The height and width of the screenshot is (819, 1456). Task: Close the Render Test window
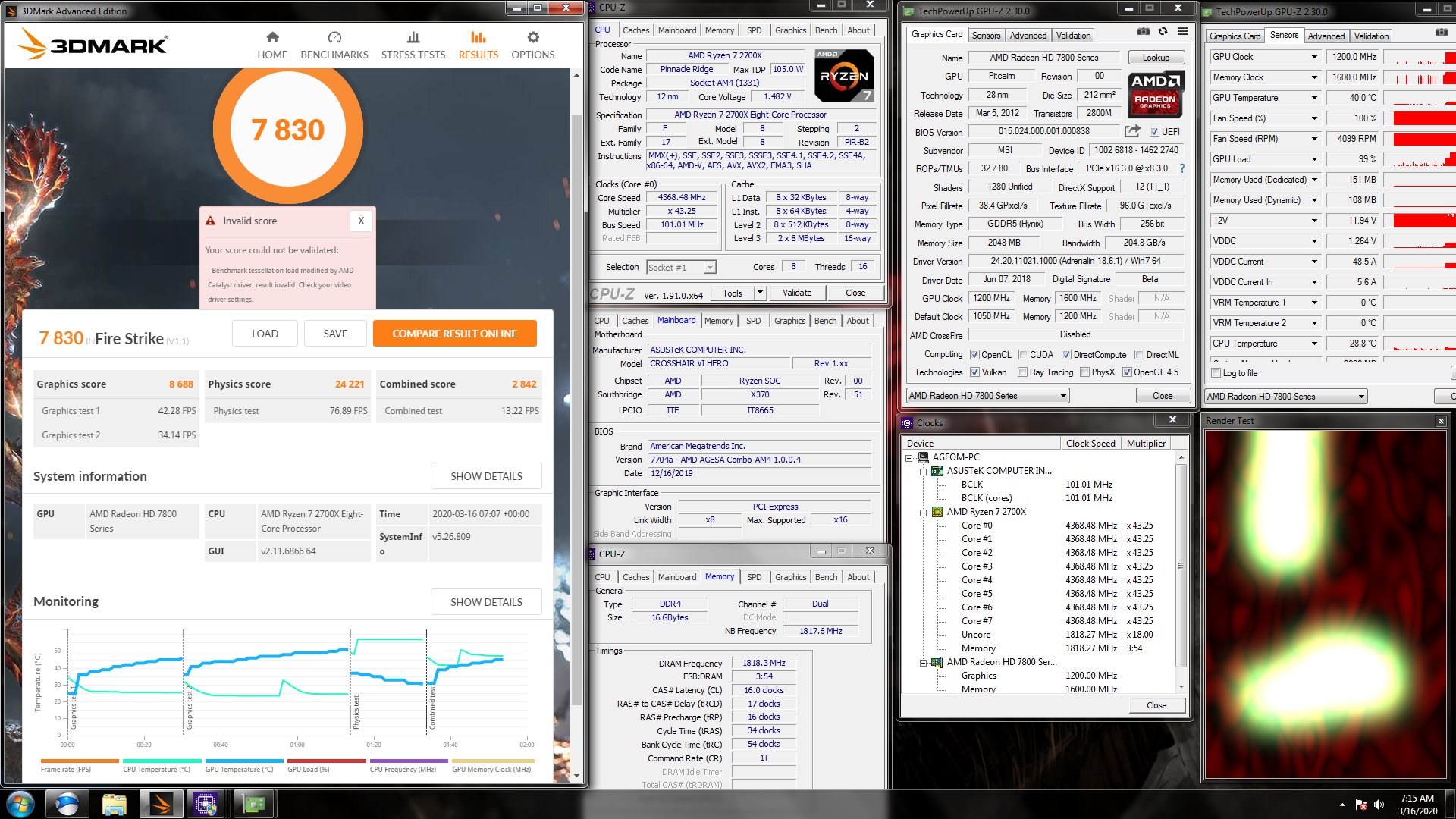(x=1441, y=421)
